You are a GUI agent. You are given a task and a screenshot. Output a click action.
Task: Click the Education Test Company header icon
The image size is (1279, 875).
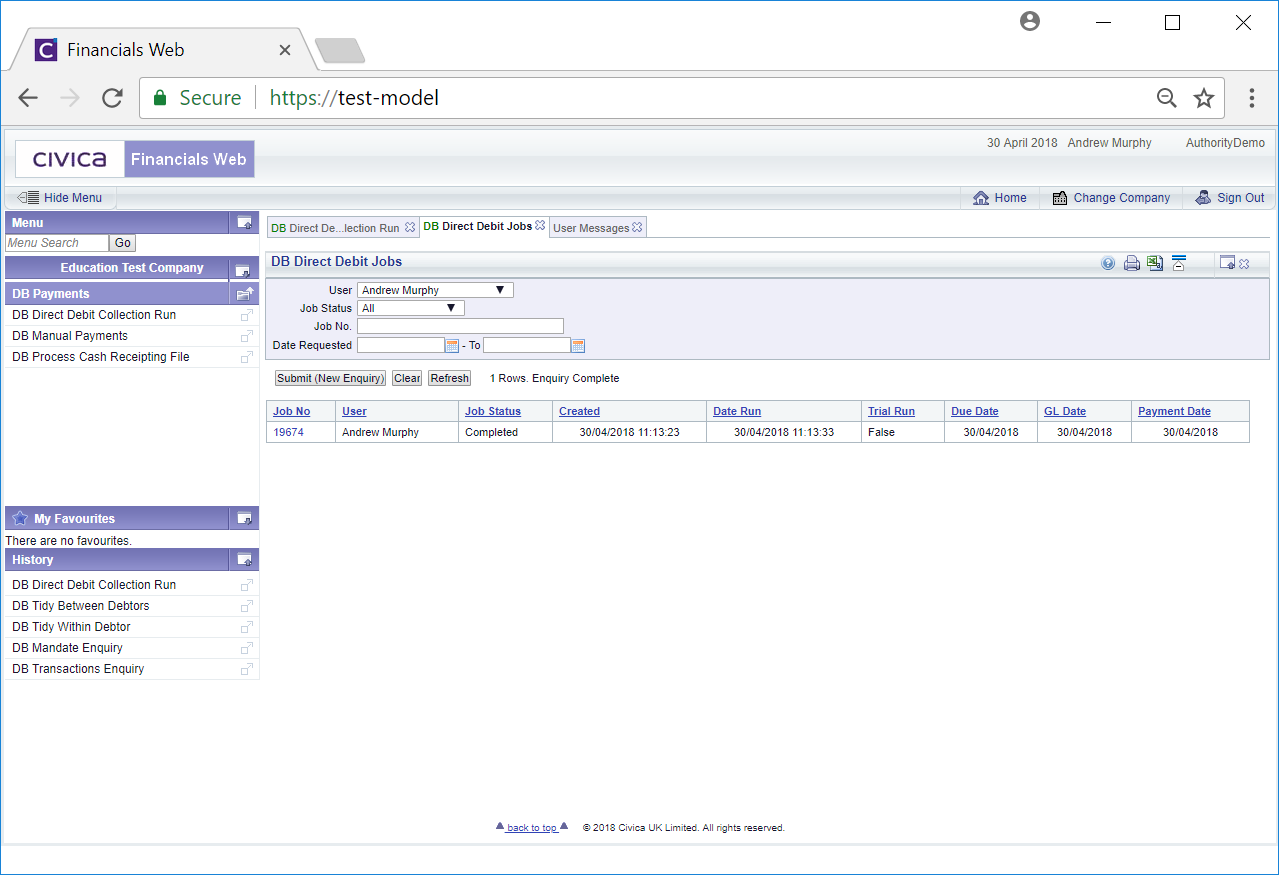click(242, 269)
